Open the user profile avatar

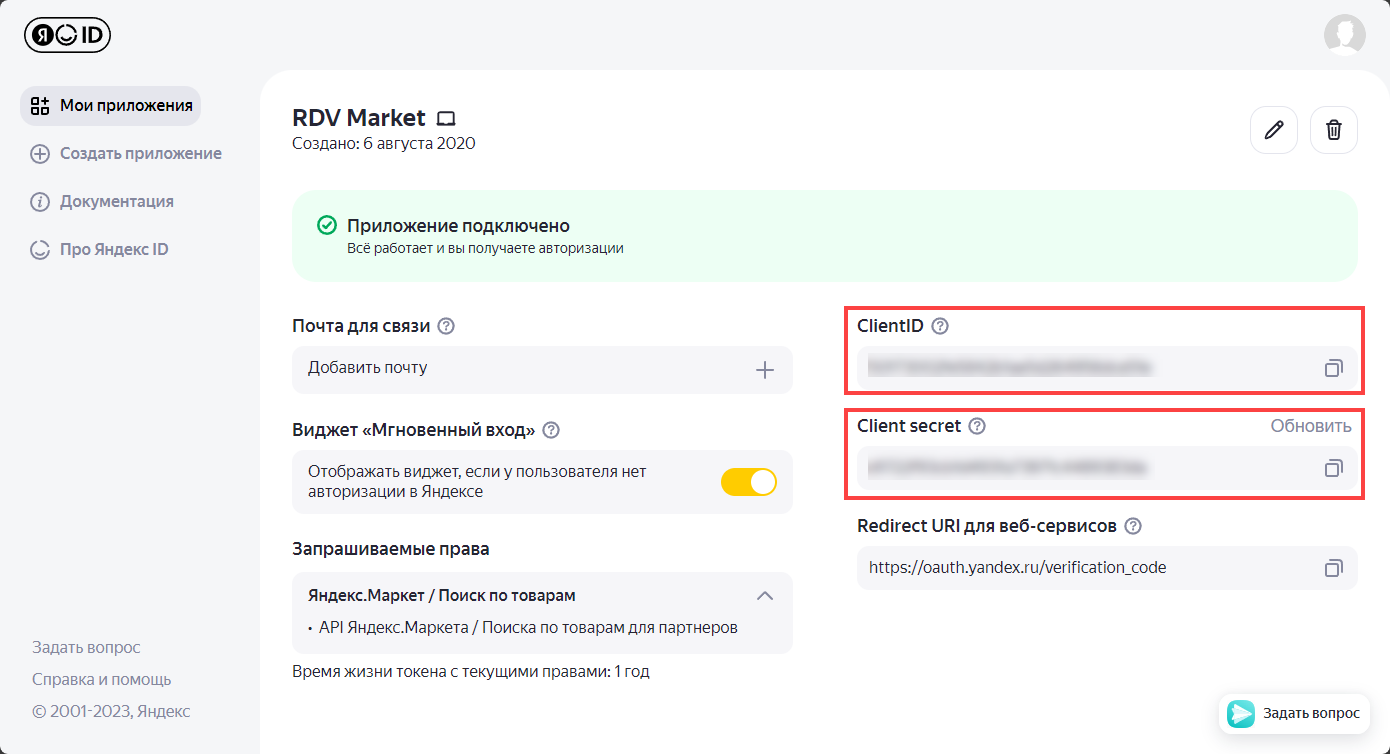(1344, 35)
